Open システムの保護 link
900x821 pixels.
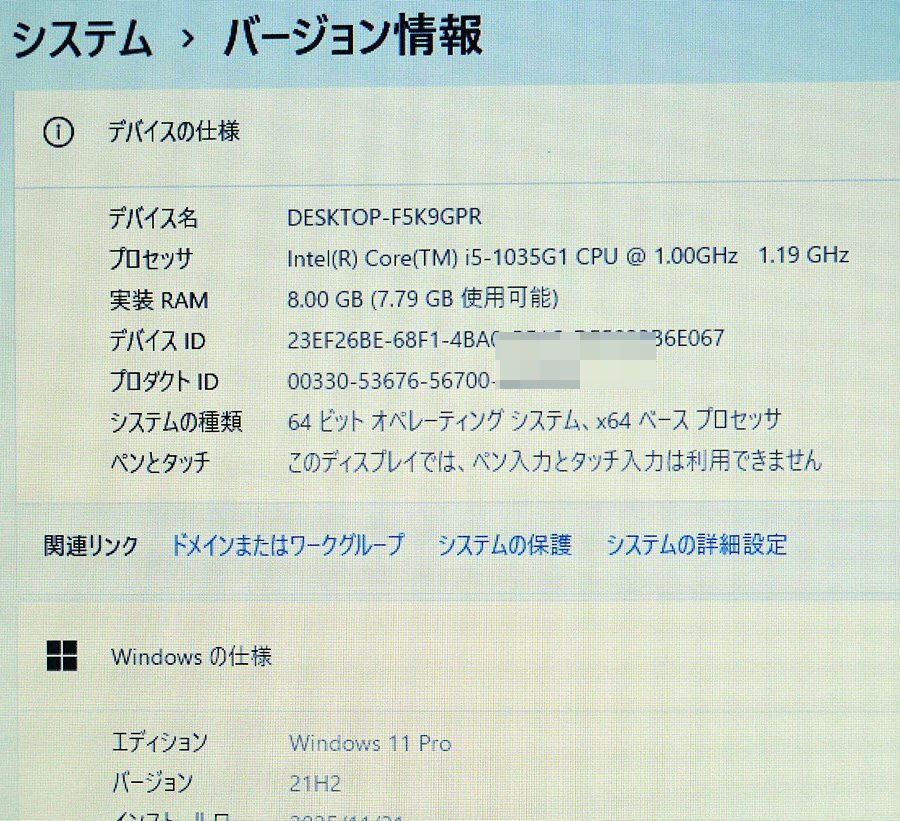pyautogui.click(x=505, y=545)
